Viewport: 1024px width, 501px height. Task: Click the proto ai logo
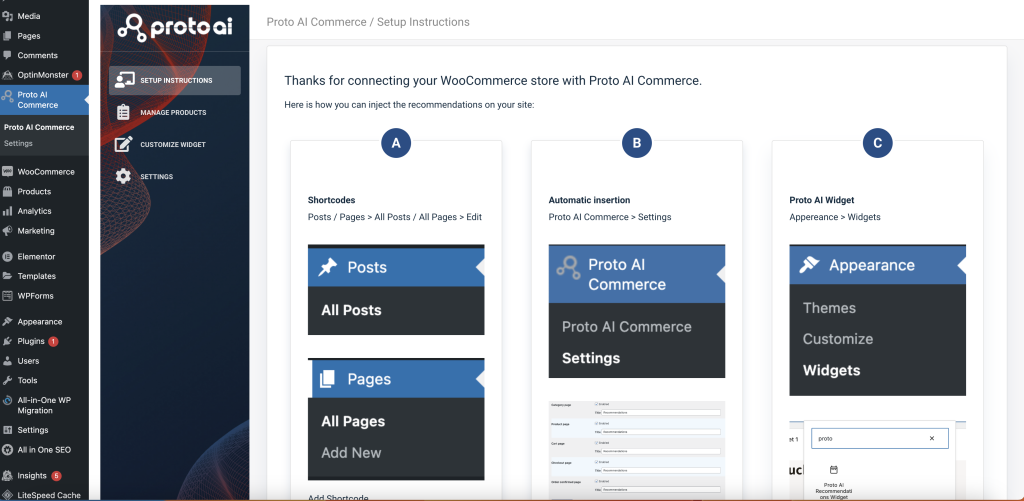tap(174, 27)
